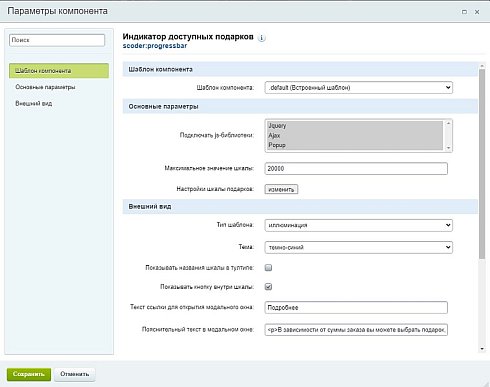The width and height of the screenshot is (490, 387).
Task: Click the info icon next to component title
Action: 262,38
